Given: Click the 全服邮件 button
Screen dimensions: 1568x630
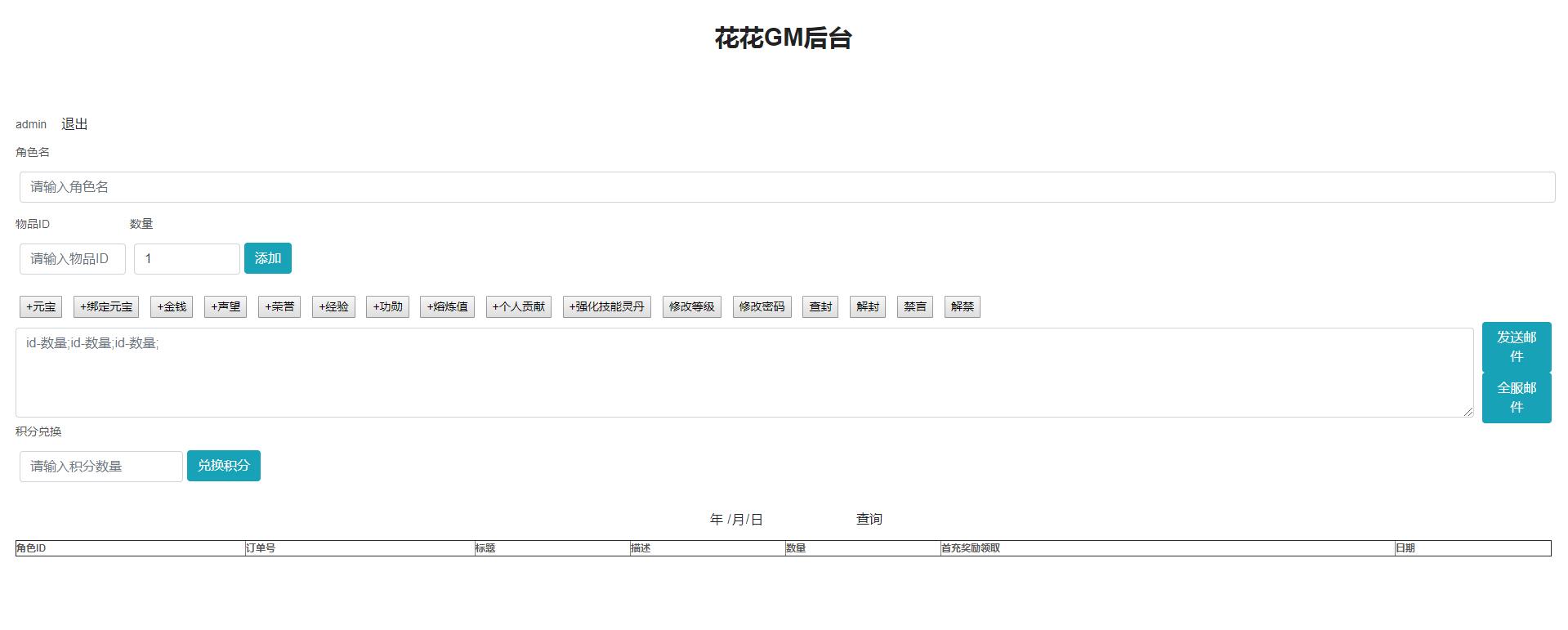Looking at the screenshot, I should click(x=1516, y=397).
